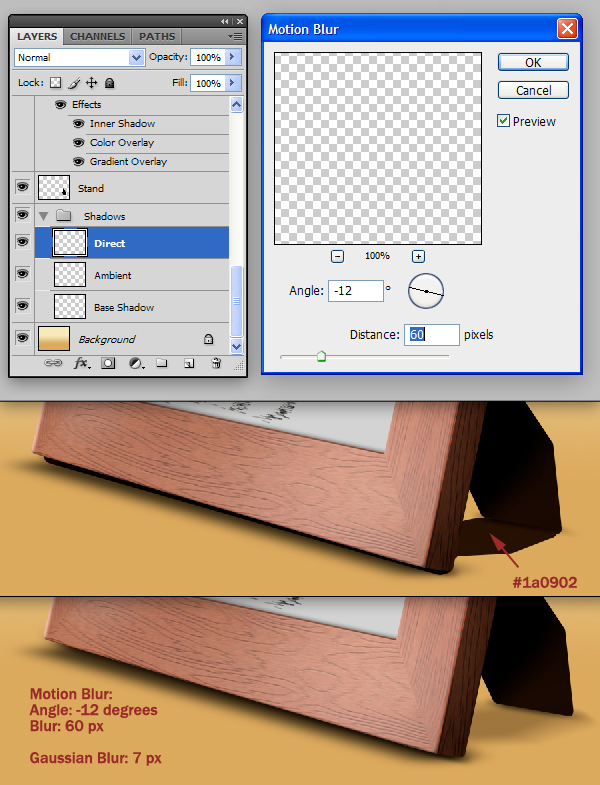Screen dimensions: 600x785
Task: Collapse the Layers panel with double arrows
Action: (224, 22)
